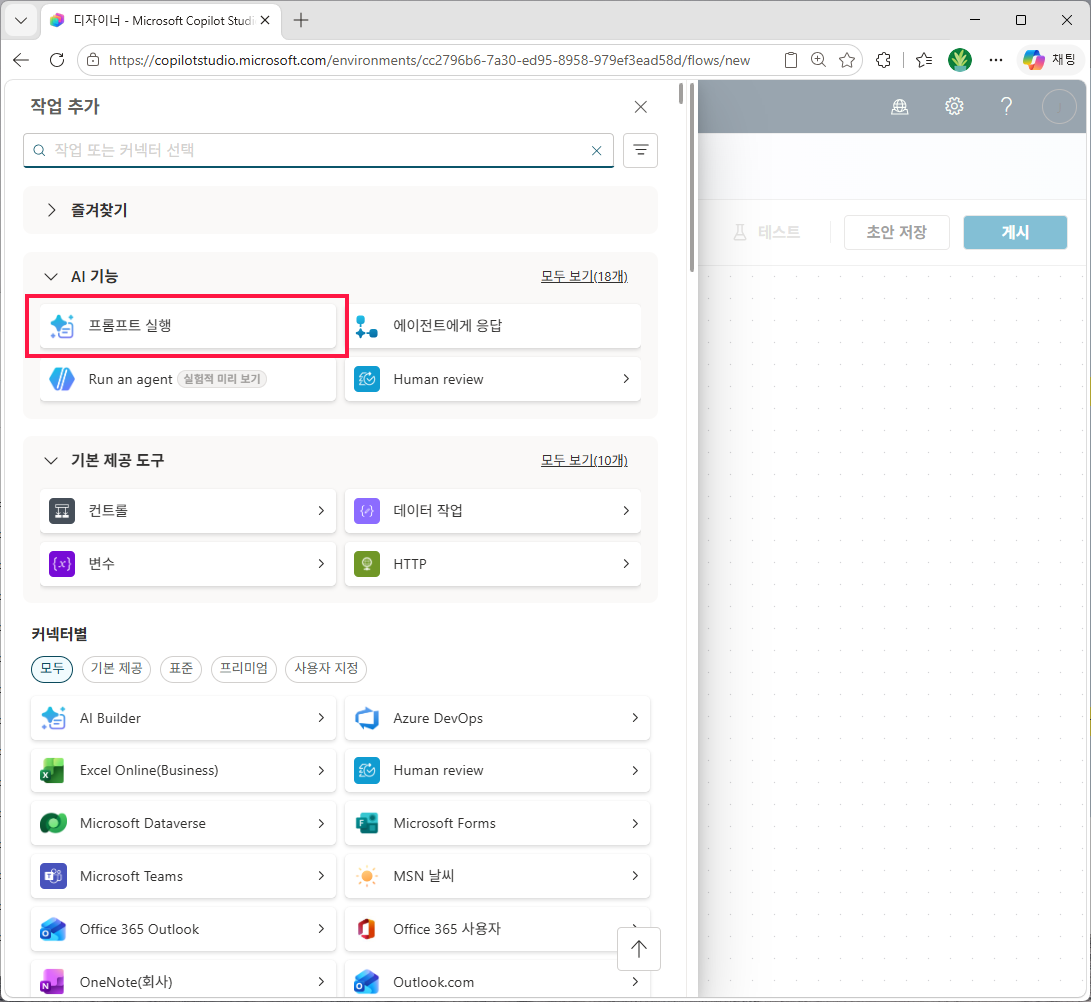Select the Run an agent action
Image resolution: width=1091 pixels, height=1002 pixels.
tap(188, 379)
